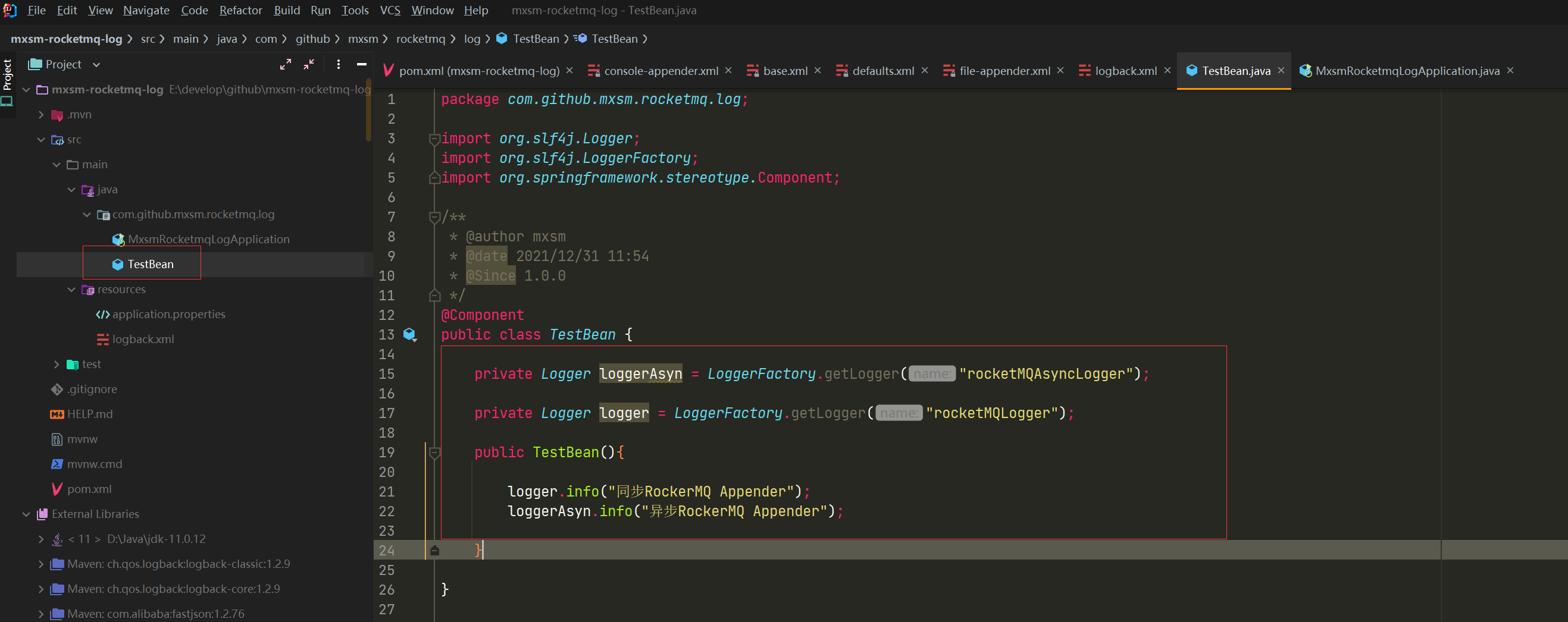Click the fold end marker at line 24
1568x622 pixels.
click(x=434, y=550)
